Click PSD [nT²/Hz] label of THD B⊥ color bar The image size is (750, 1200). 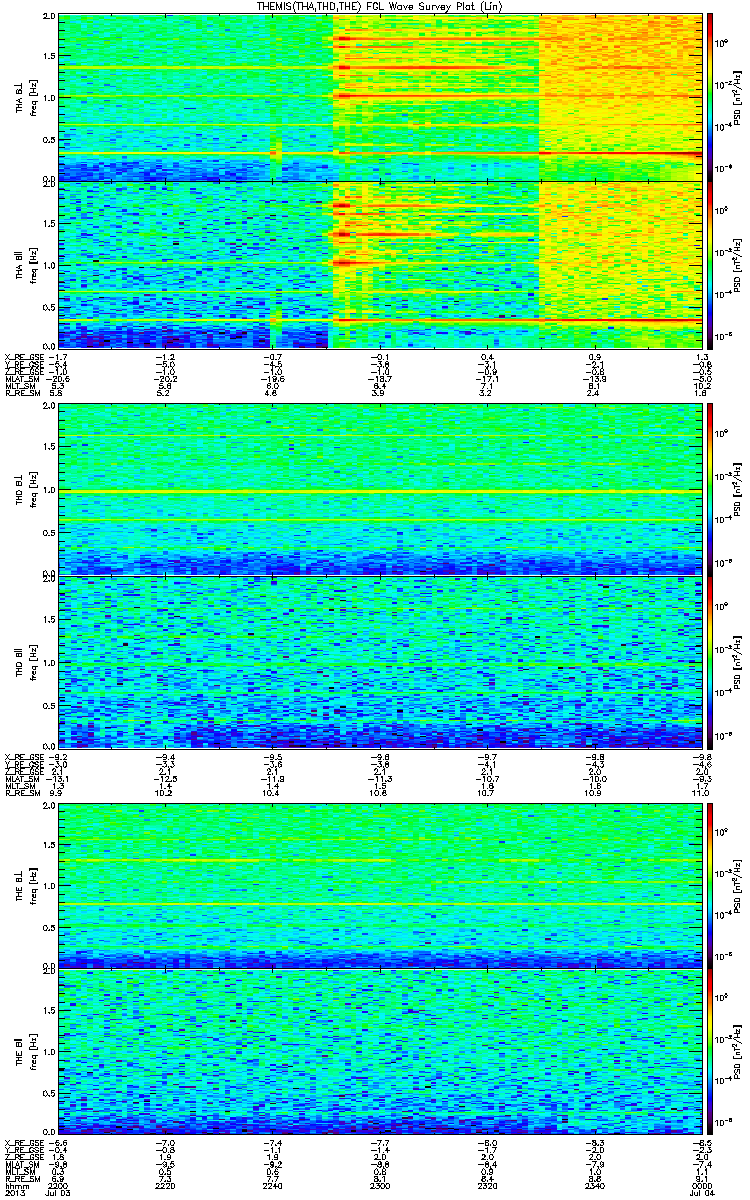pyautogui.click(x=737, y=492)
